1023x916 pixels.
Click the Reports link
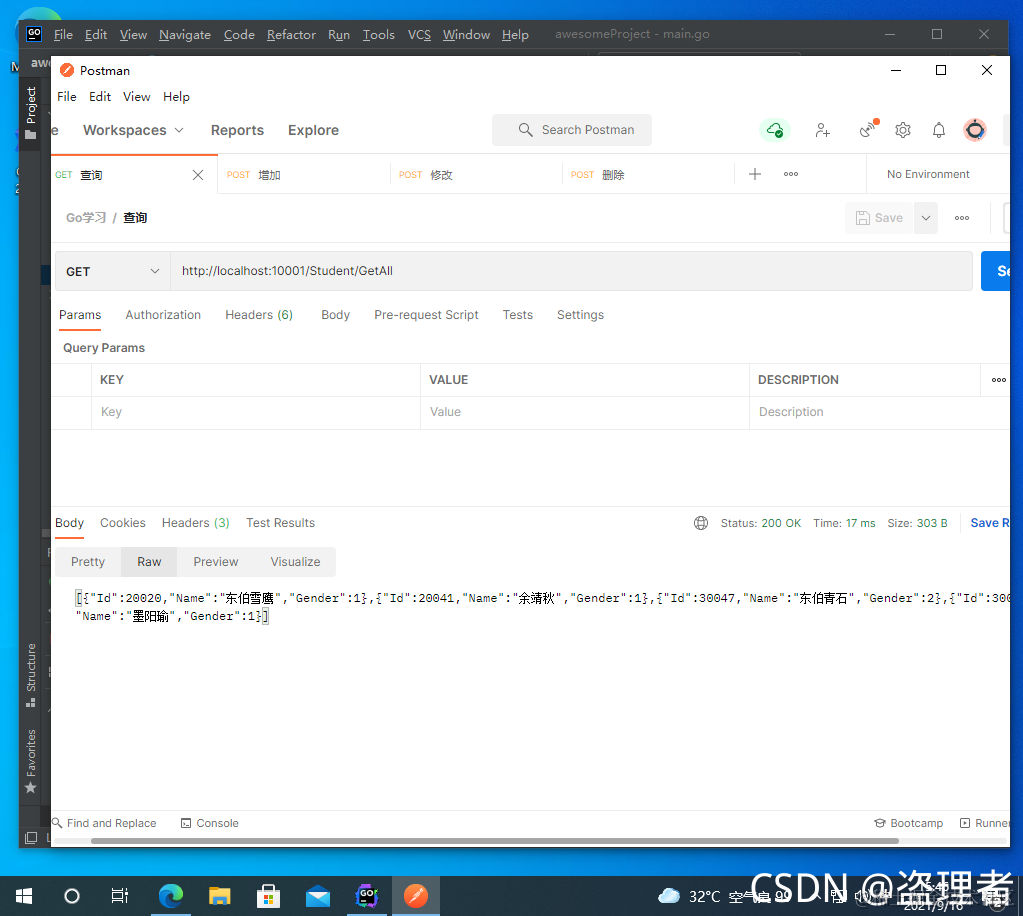pyautogui.click(x=237, y=130)
